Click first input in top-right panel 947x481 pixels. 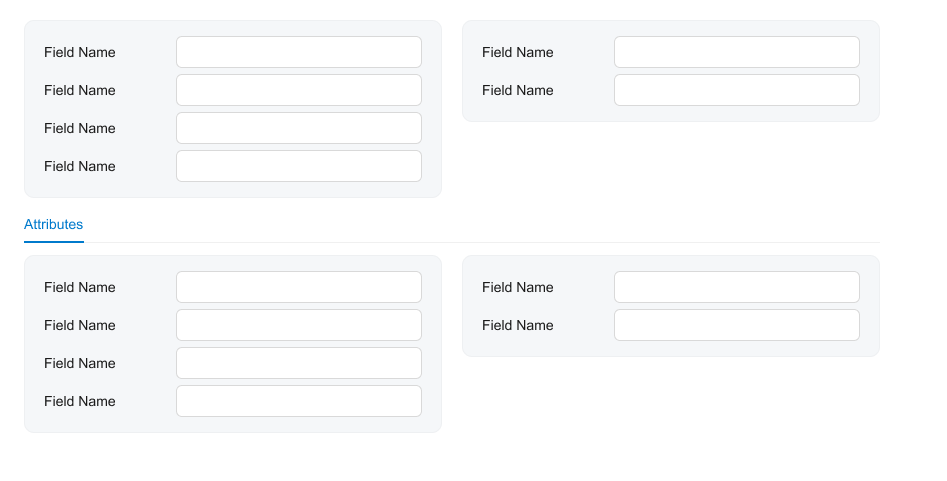tap(736, 52)
